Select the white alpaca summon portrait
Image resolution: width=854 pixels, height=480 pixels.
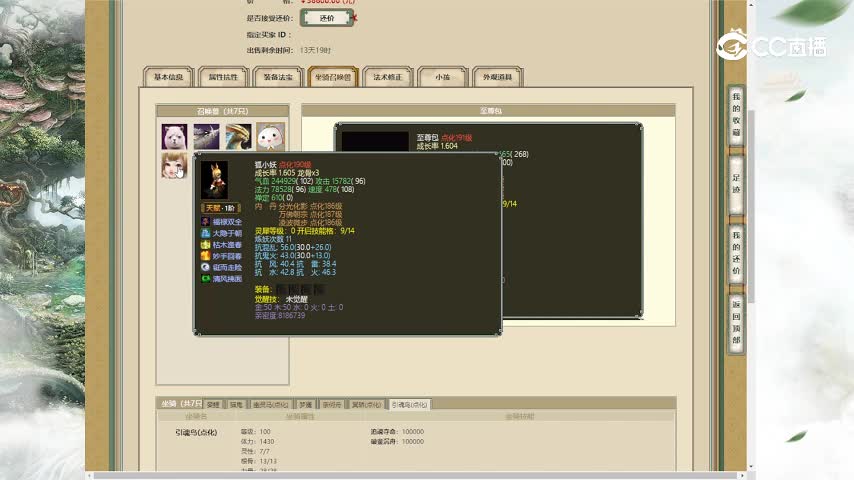174,136
